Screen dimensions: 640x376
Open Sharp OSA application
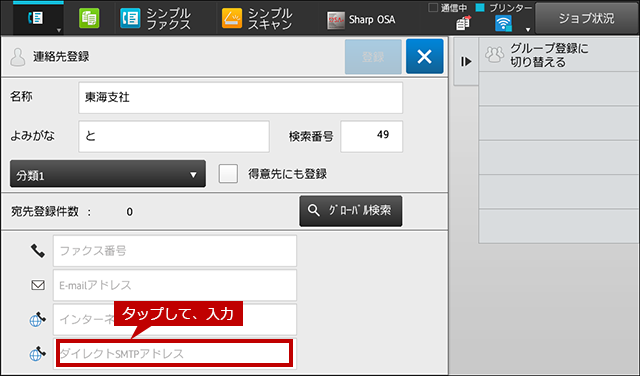(361, 19)
